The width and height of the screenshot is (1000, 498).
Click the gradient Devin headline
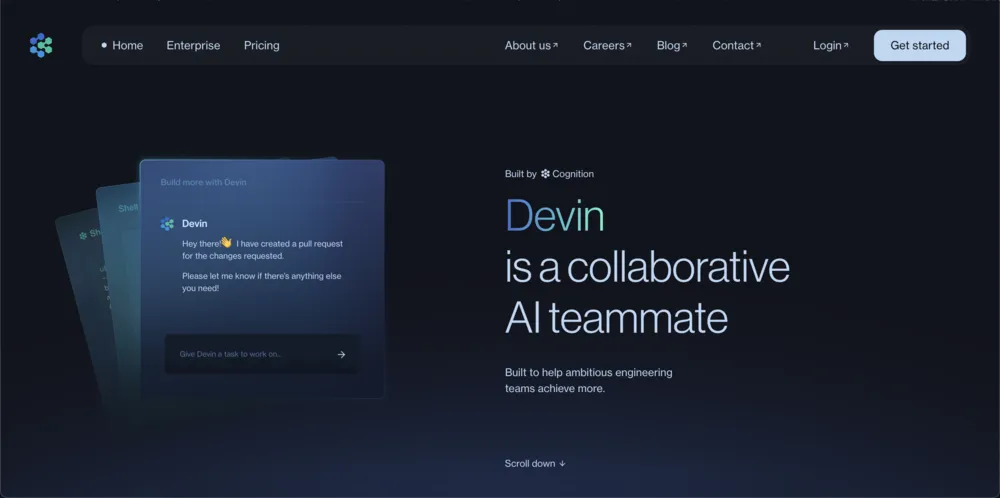(x=554, y=215)
